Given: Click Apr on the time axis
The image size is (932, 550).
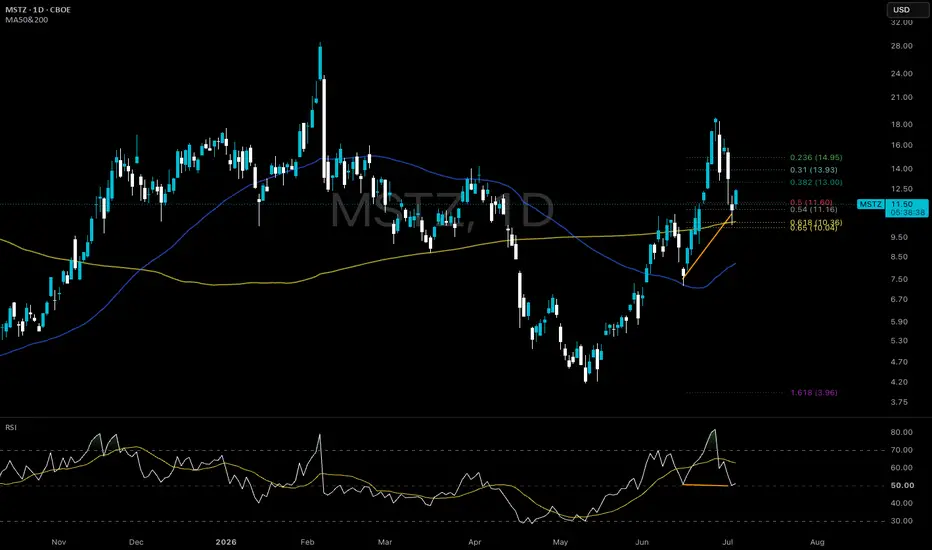Looking at the screenshot, I should click(x=474, y=542).
